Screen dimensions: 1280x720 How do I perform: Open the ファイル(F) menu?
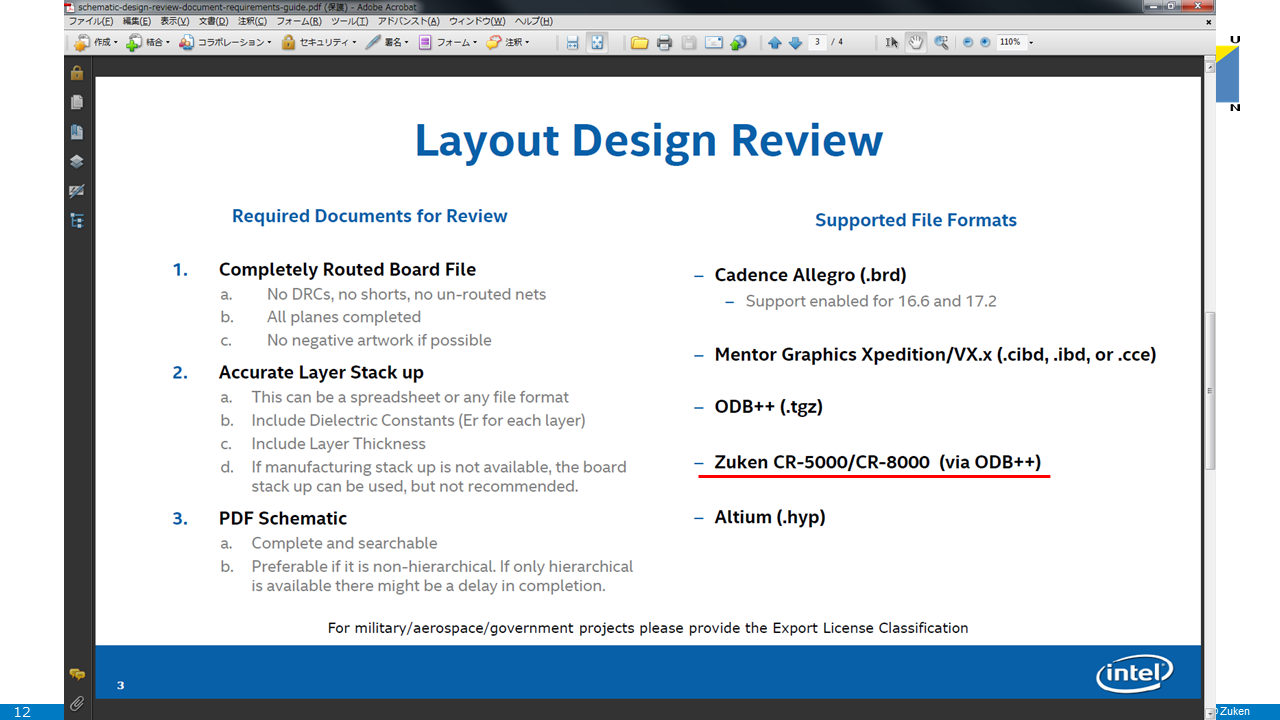click(x=90, y=21)
